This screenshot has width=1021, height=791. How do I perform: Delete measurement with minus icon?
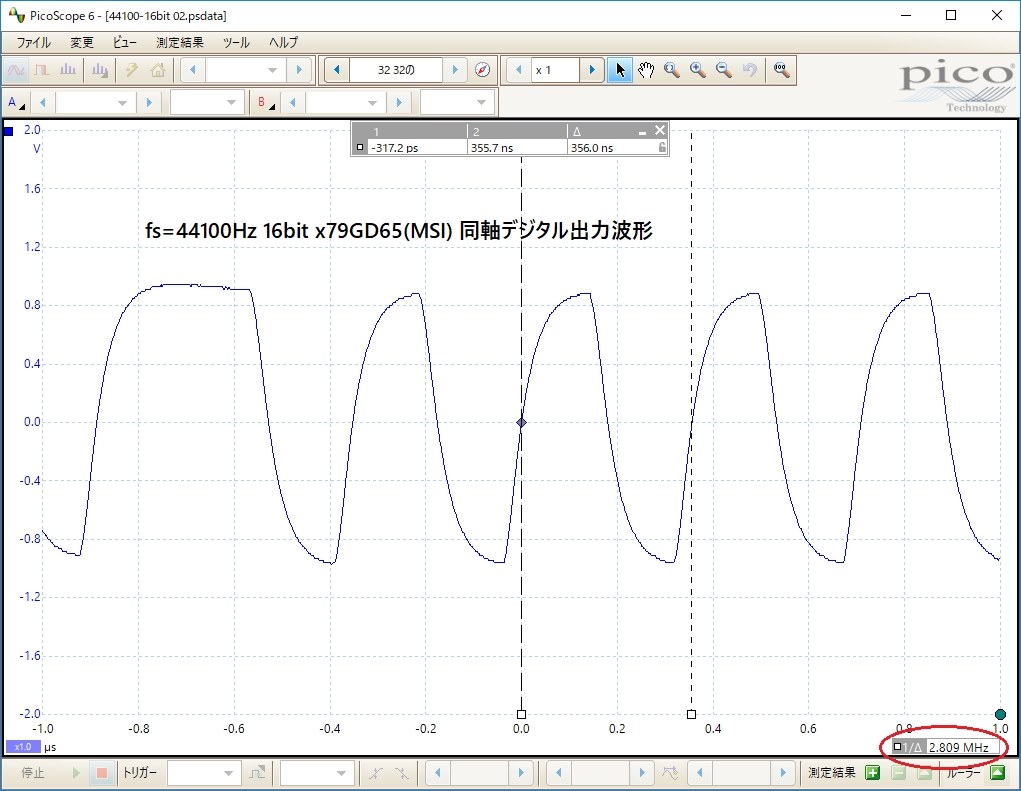coord(899,773)
